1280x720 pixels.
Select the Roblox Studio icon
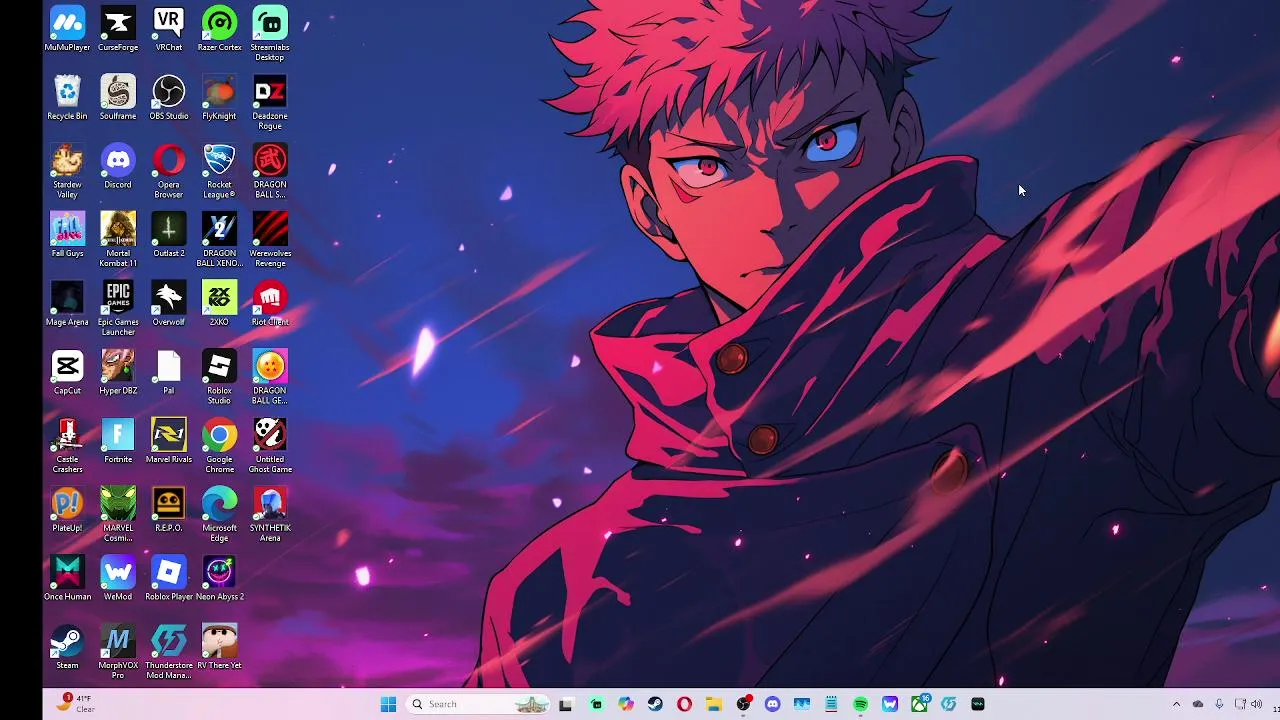[x=219, y=378]
